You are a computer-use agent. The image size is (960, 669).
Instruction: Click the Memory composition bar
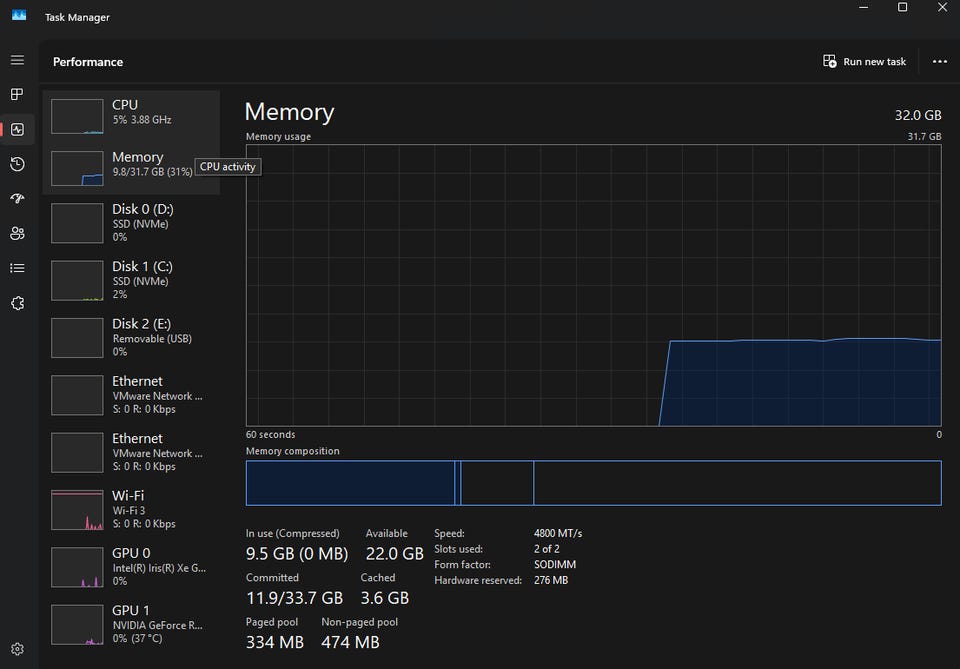[593, 483]
